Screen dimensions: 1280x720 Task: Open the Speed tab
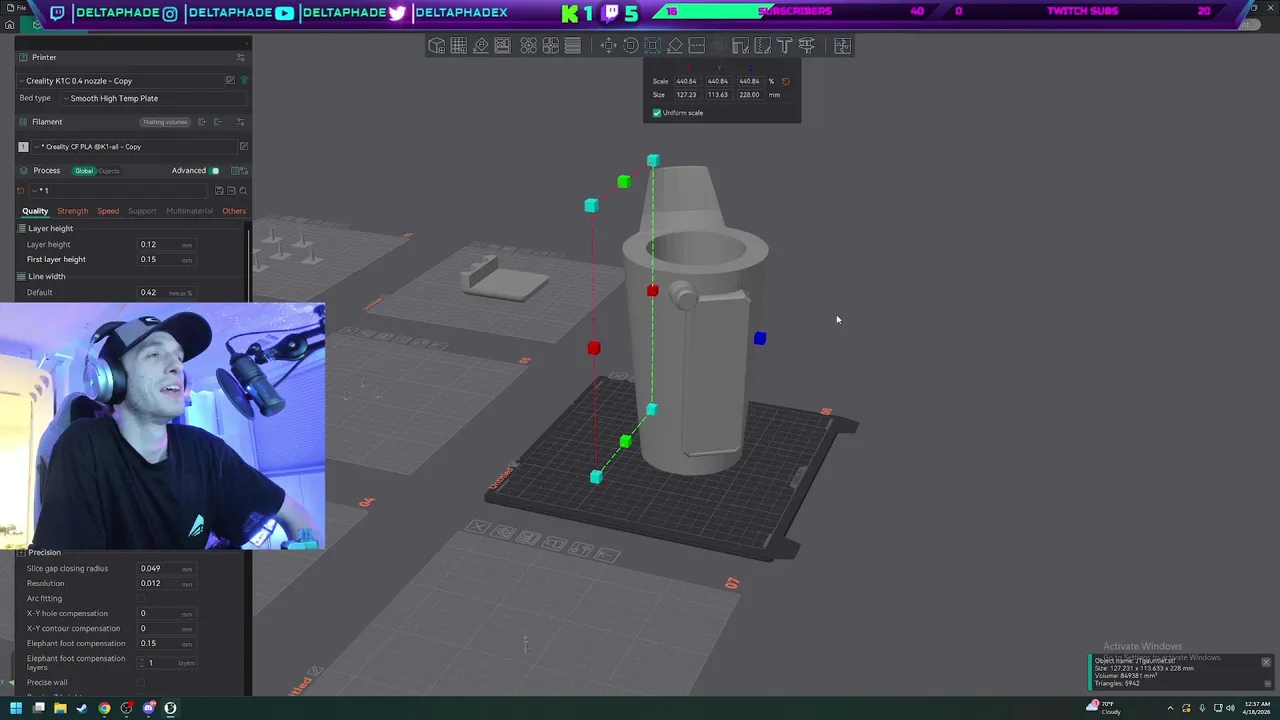108,211
